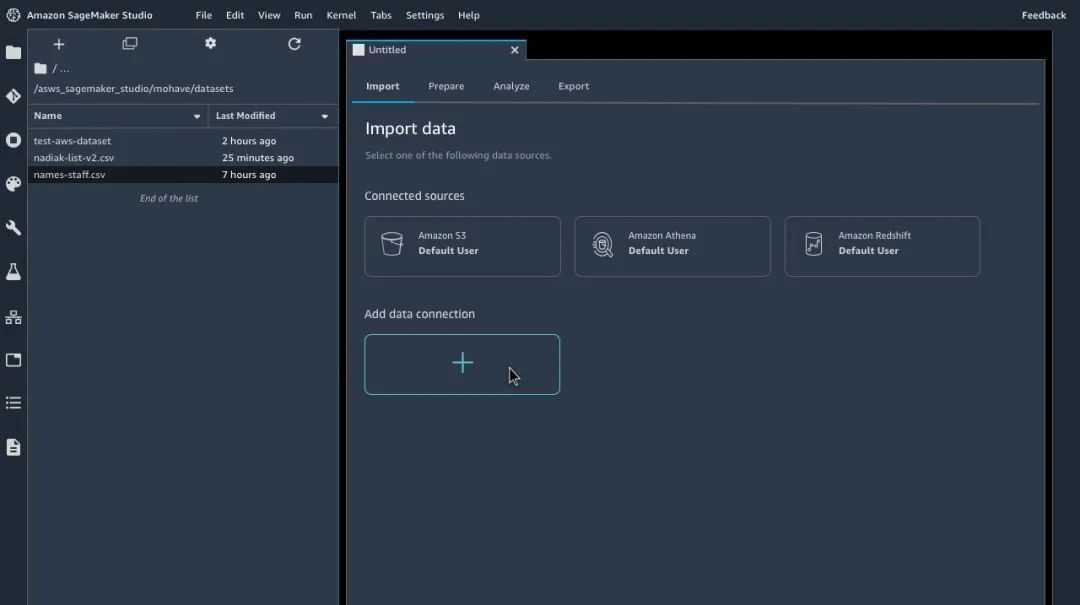Select the Amazon Athena icon
Image resolution: width=1080 pixels, height=605 pixels.
602,245
